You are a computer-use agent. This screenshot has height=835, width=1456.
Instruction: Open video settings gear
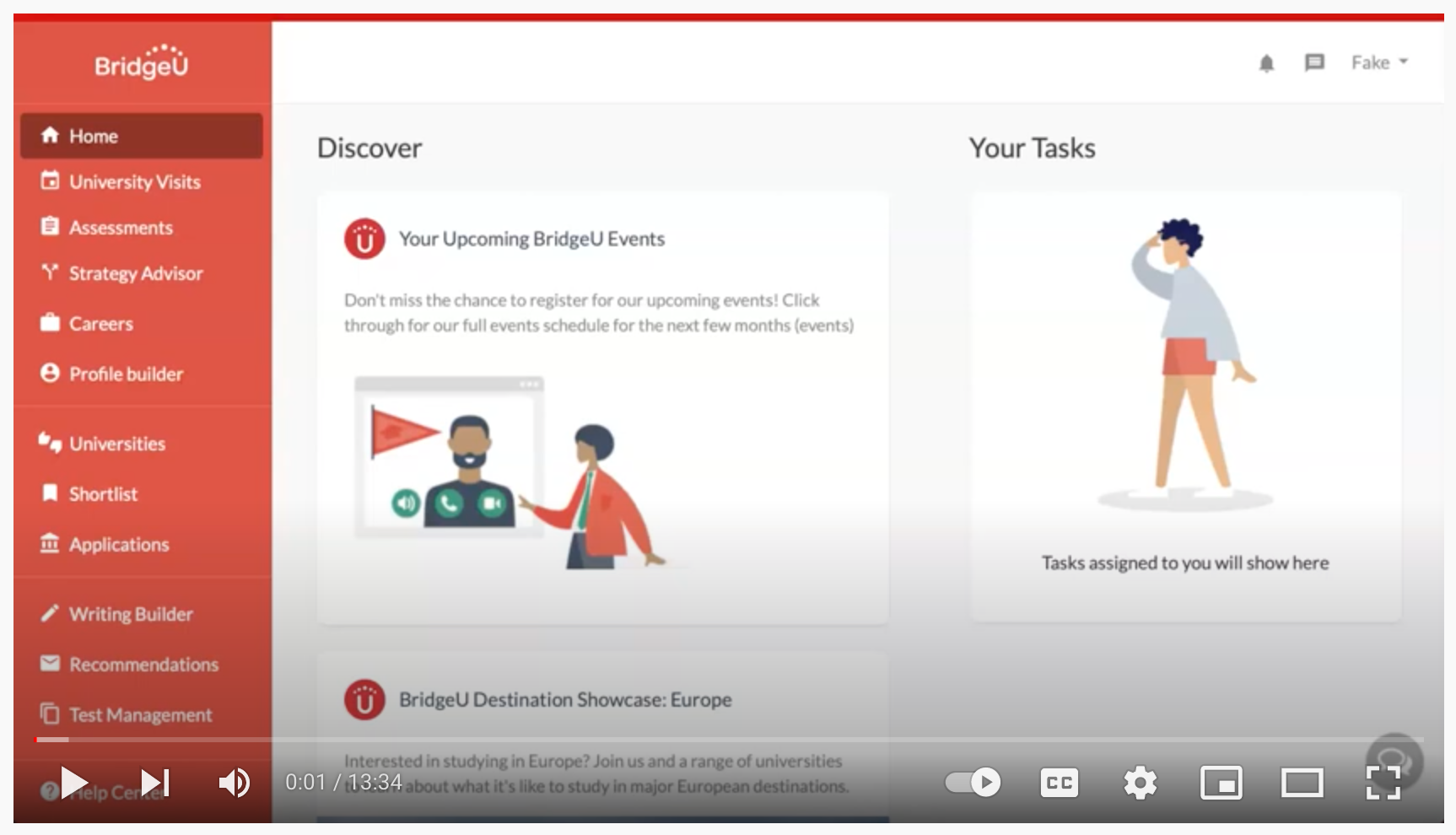(1141, 783)
